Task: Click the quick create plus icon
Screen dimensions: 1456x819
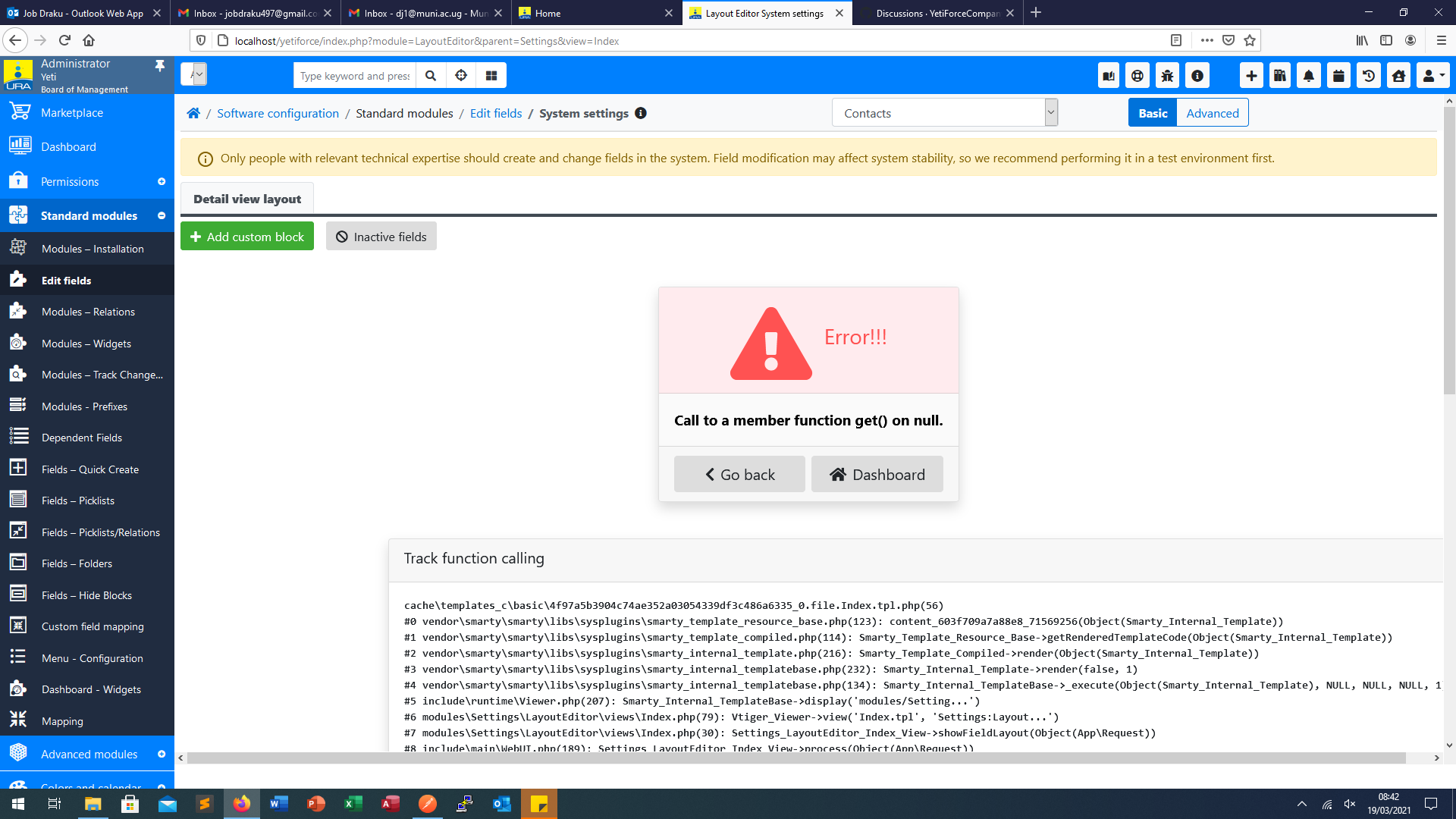Action: coord(1251,76)
